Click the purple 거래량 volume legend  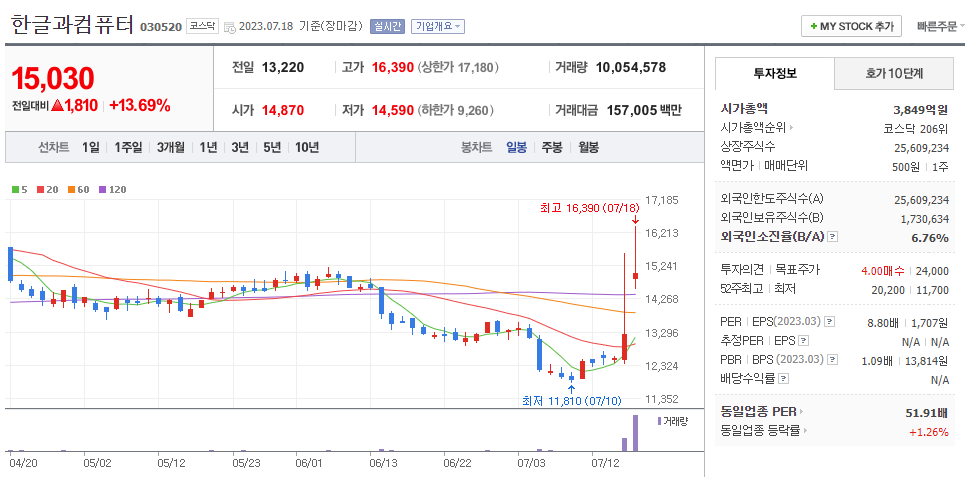pos(671,422)
